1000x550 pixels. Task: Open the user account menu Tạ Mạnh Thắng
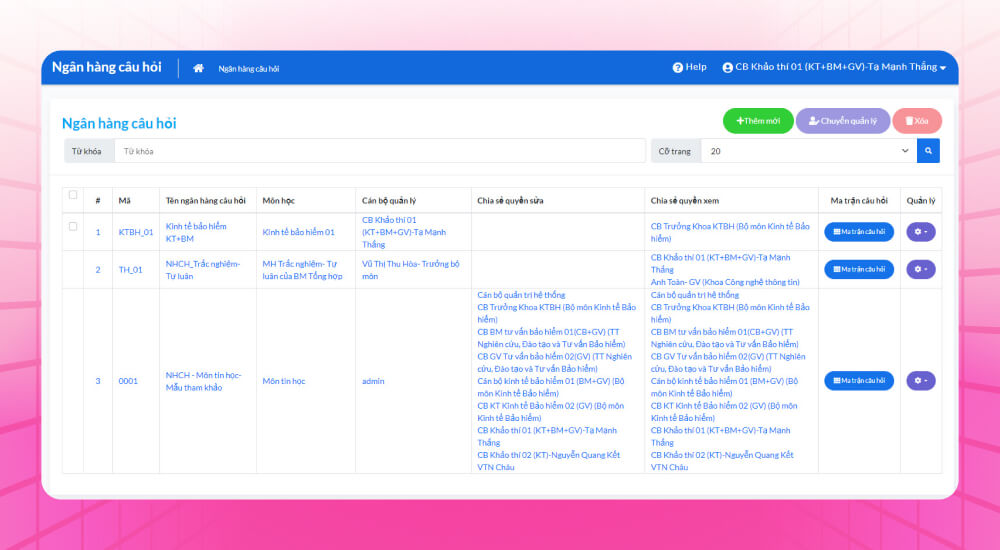pos(834,67)
